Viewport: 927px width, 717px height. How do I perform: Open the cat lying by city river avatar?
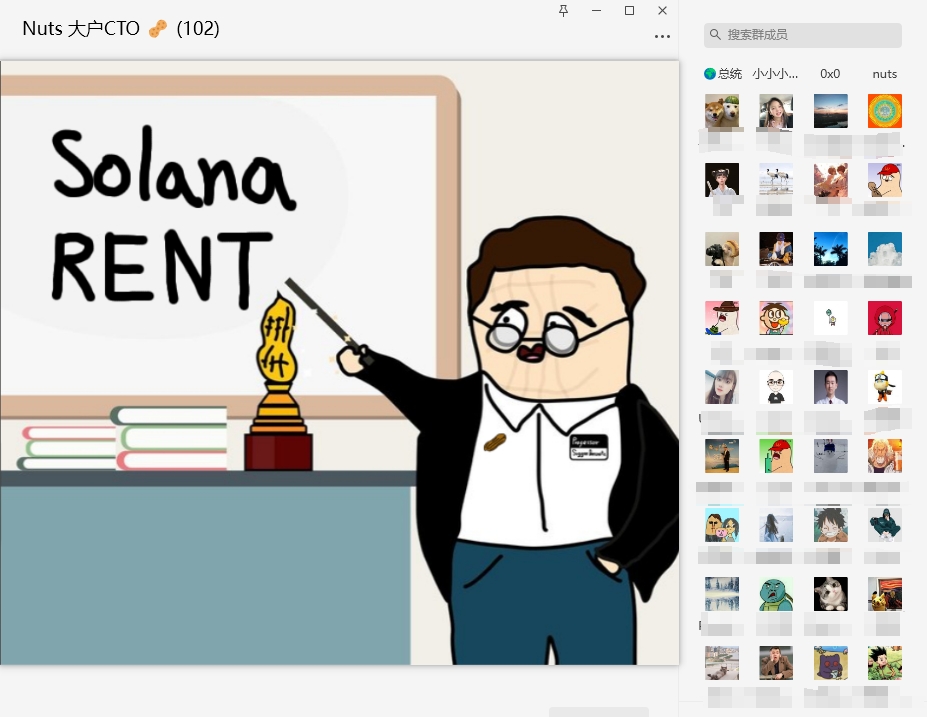(x=722, y=663)
